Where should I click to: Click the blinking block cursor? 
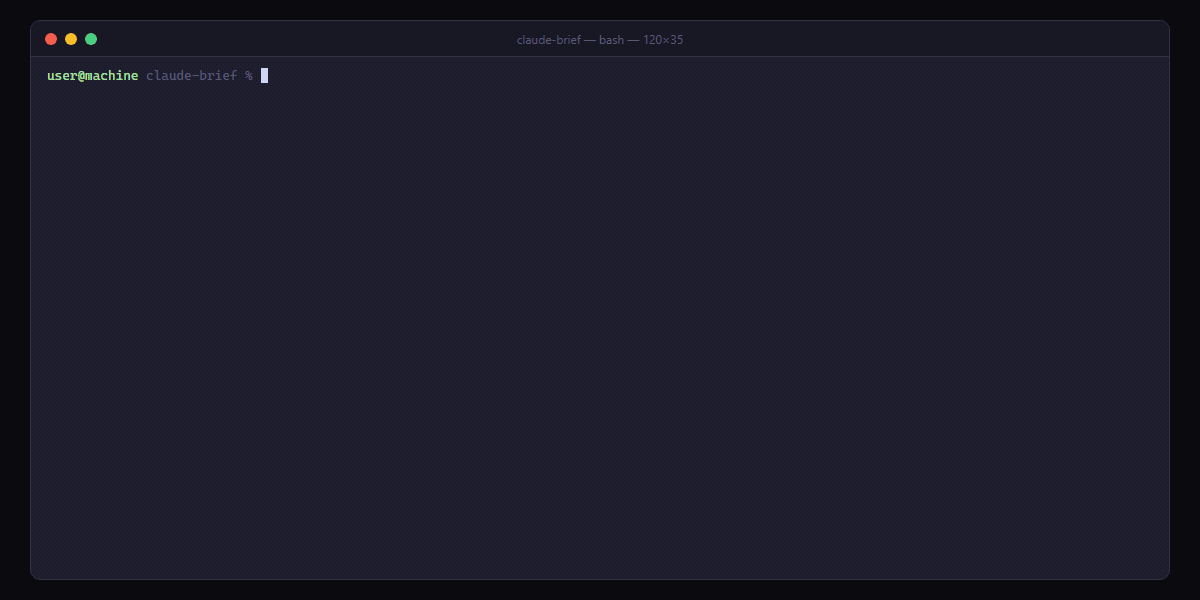pyautogui.click(x=265, y=76)
